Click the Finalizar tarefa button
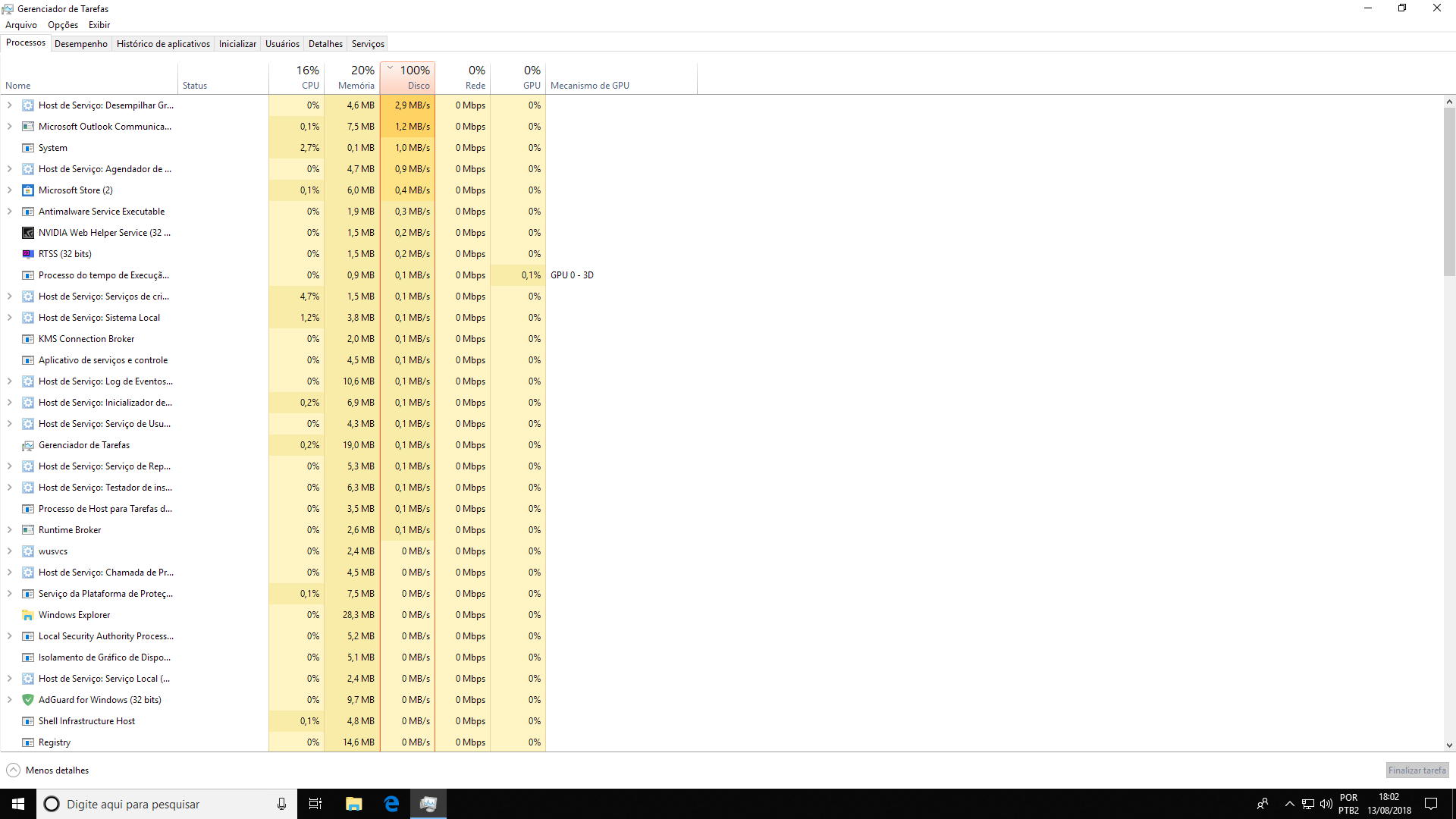 click(x=1417, y=770)
